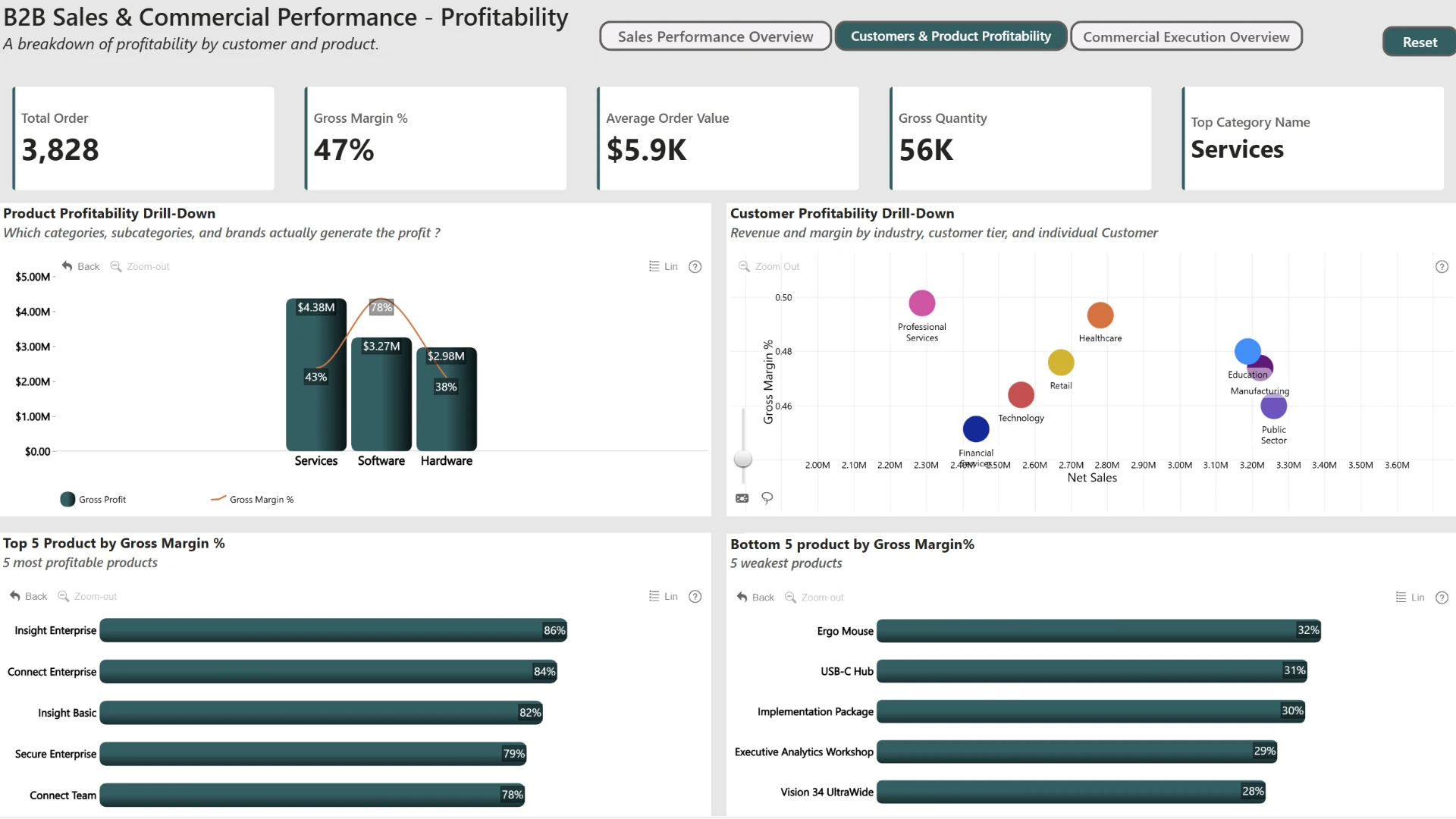
Task: Drill into the Services column bar
Action: coord(315,375)
